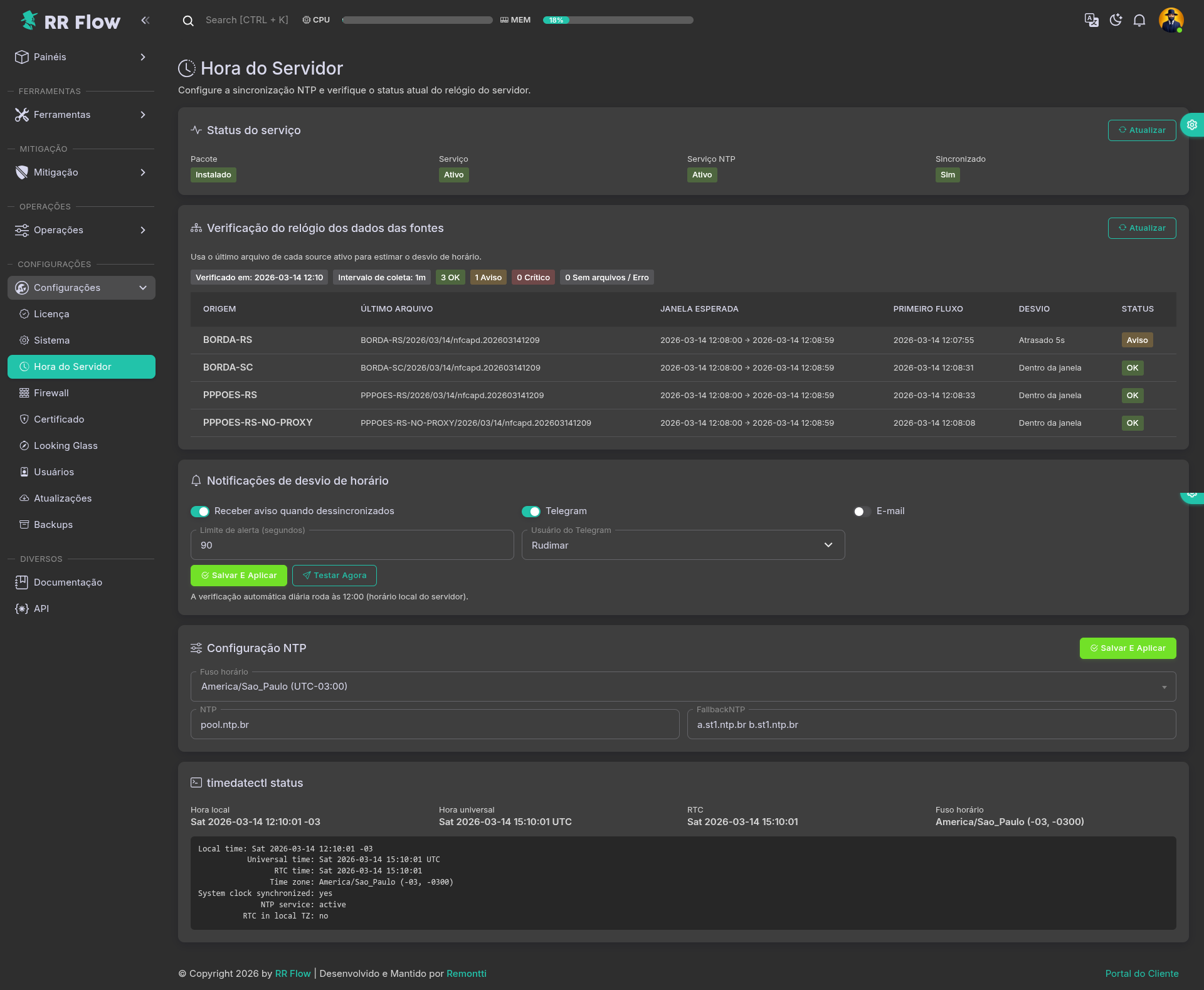
Task: Click the MEM usage progress bar
Action: point(618,20)
